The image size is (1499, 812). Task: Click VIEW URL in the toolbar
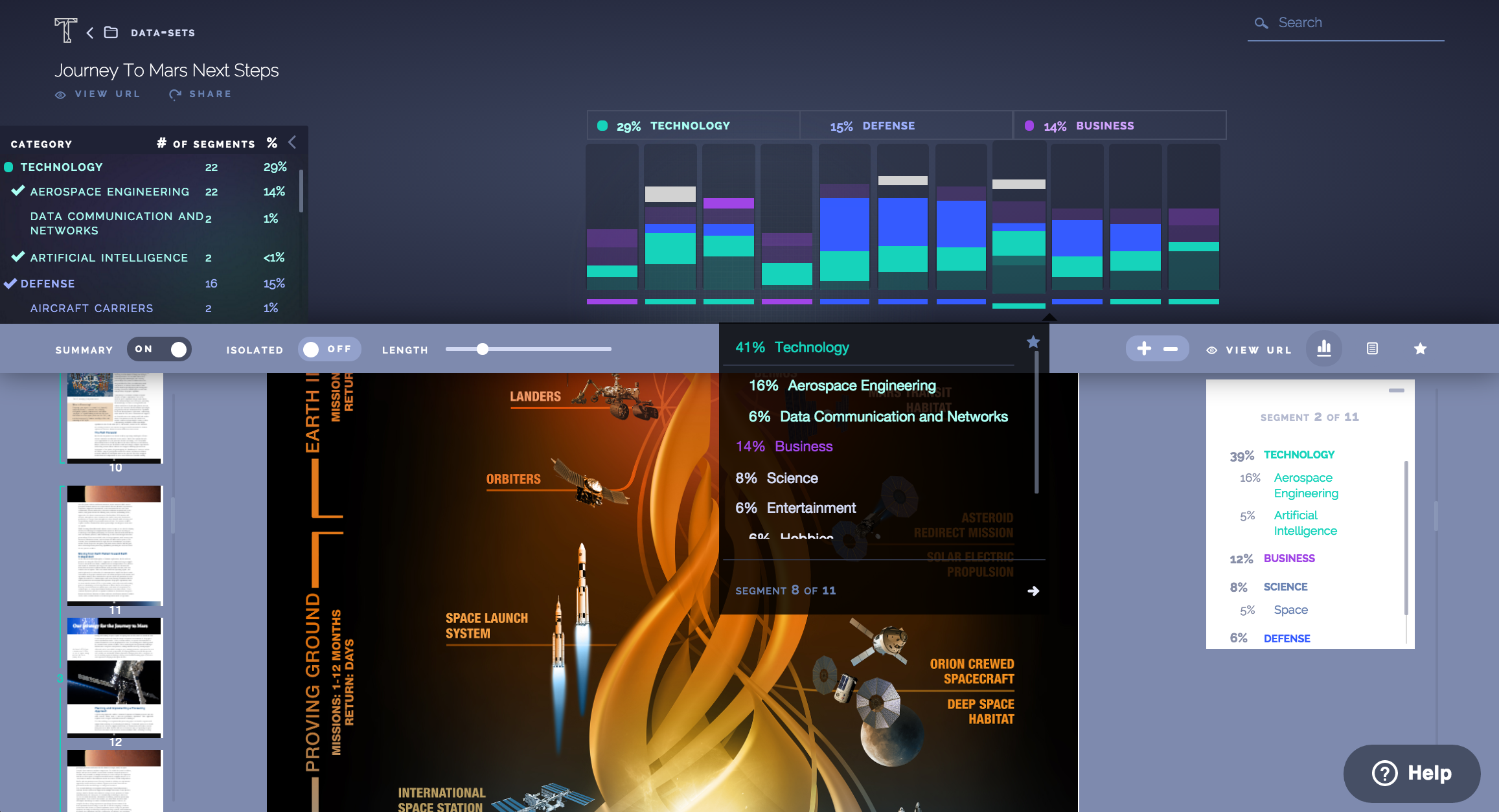(1259, 350)
